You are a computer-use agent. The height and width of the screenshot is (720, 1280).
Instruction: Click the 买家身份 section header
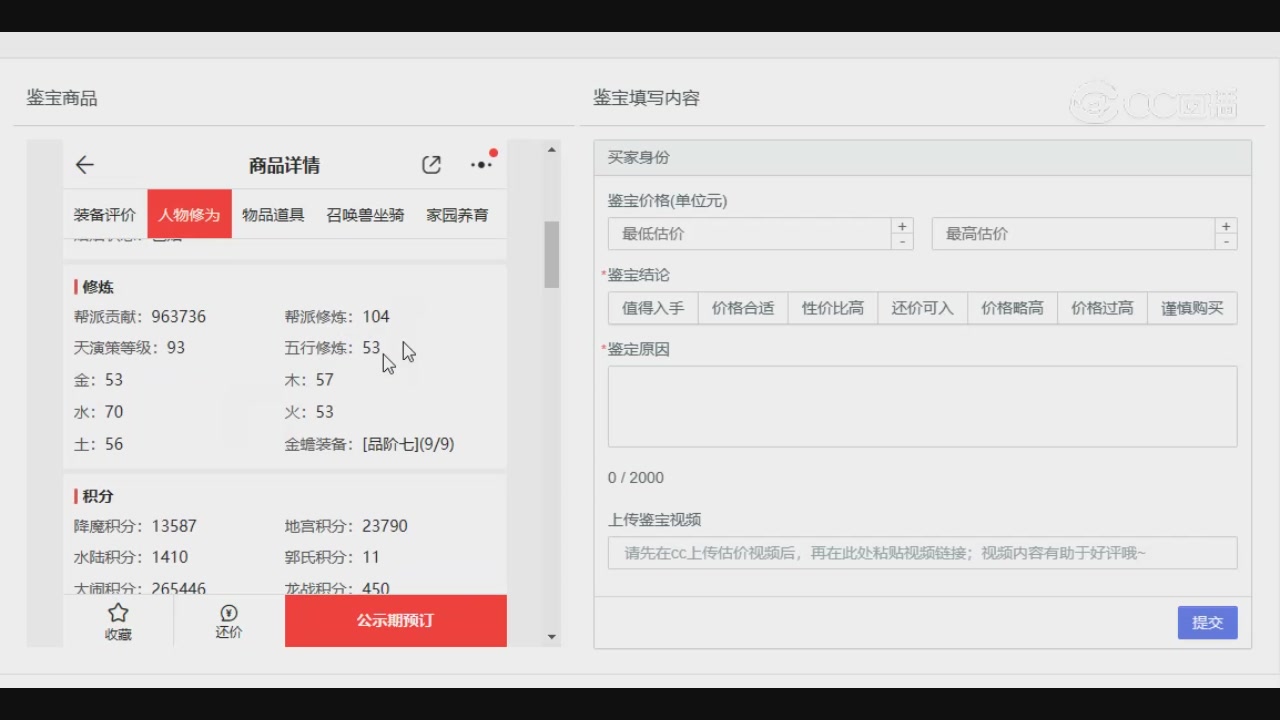(x=922, y=158)
